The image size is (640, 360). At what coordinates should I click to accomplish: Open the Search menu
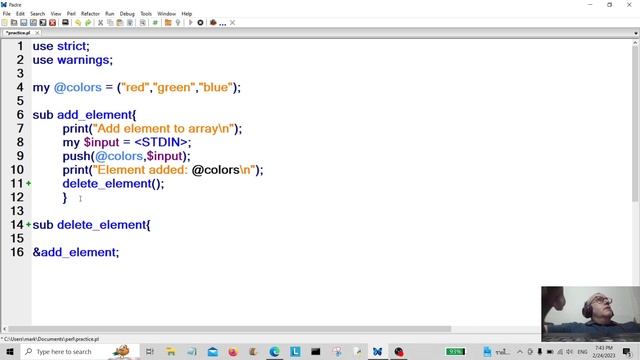coord(38,13)
